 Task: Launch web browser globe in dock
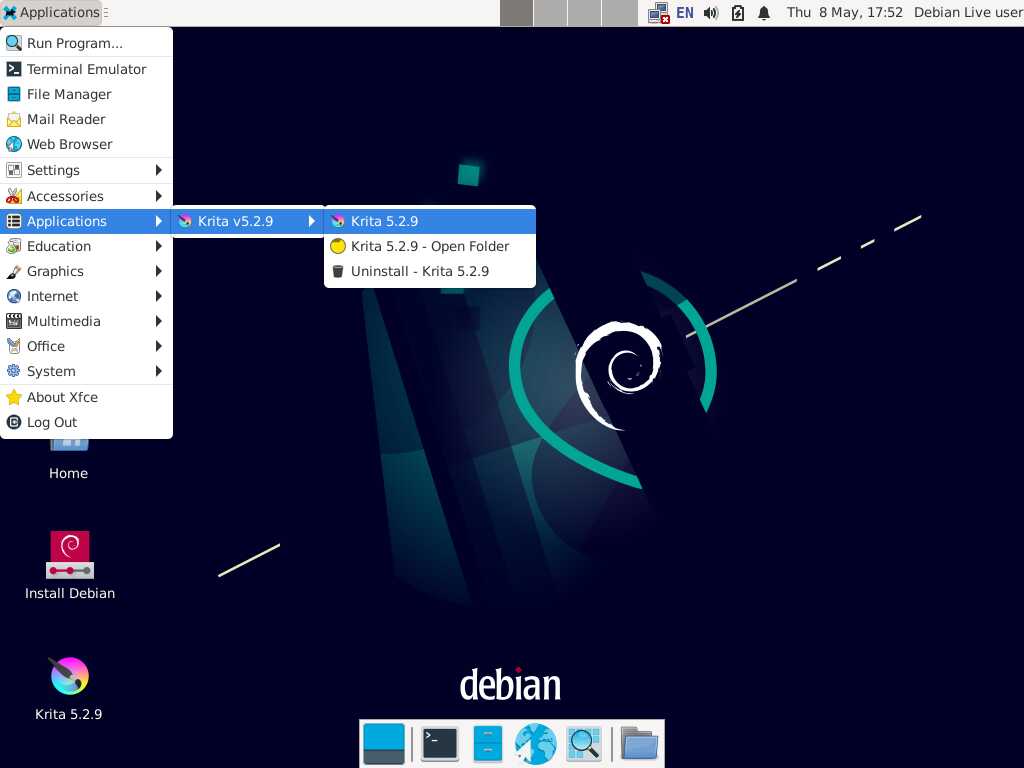click(536, 743)
